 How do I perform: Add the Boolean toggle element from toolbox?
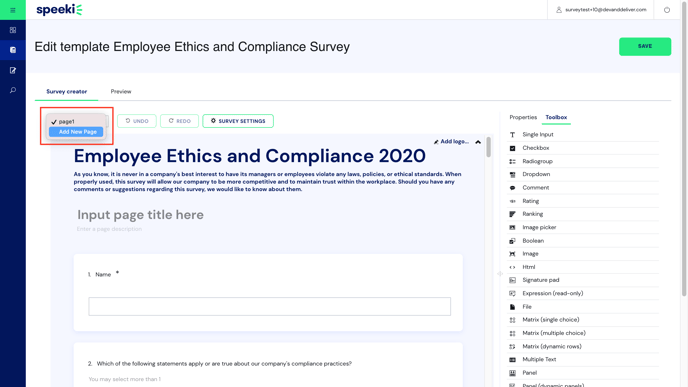[x=583, y=240]
